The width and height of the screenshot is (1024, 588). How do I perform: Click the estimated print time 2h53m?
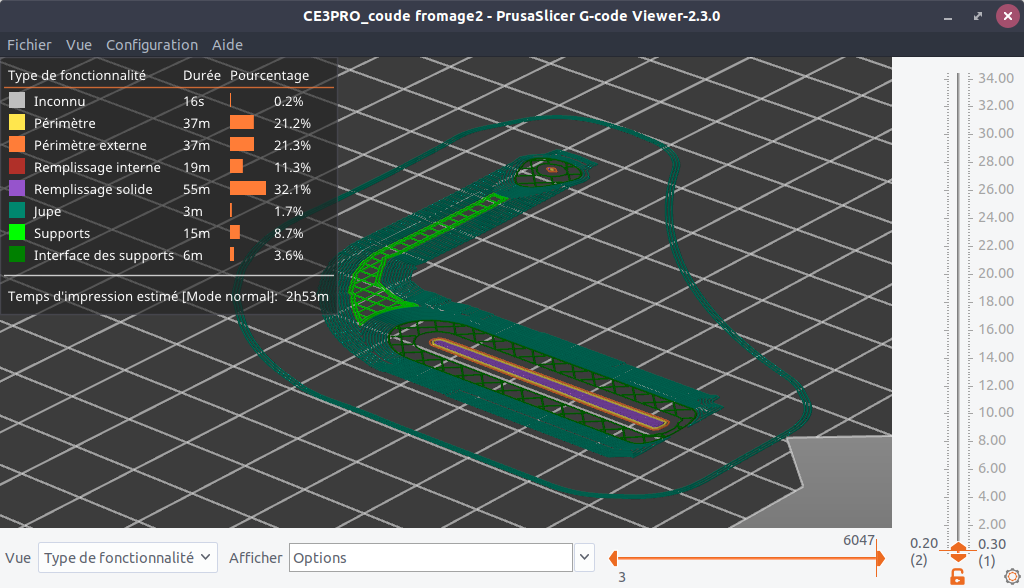pos(307,297)
